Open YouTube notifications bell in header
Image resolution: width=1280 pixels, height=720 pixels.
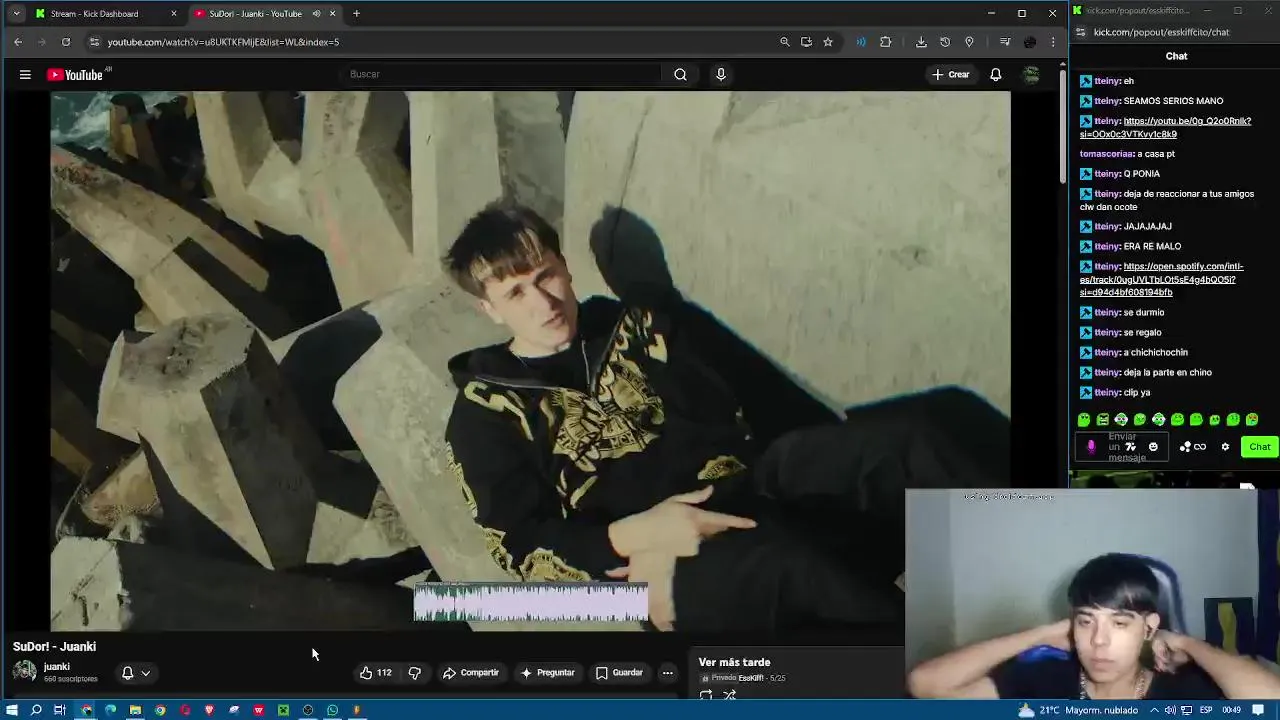click(x=995, y=74)
